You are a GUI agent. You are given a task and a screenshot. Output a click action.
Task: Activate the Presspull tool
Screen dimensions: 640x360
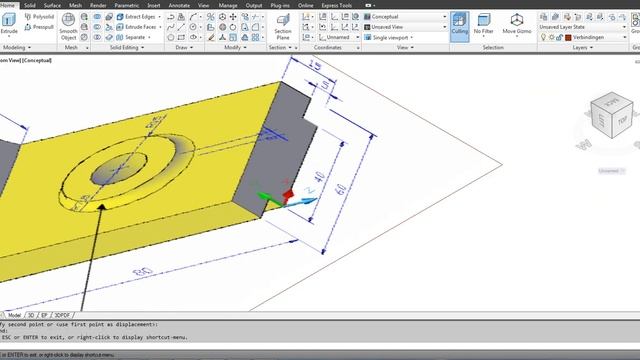(39, 27)
